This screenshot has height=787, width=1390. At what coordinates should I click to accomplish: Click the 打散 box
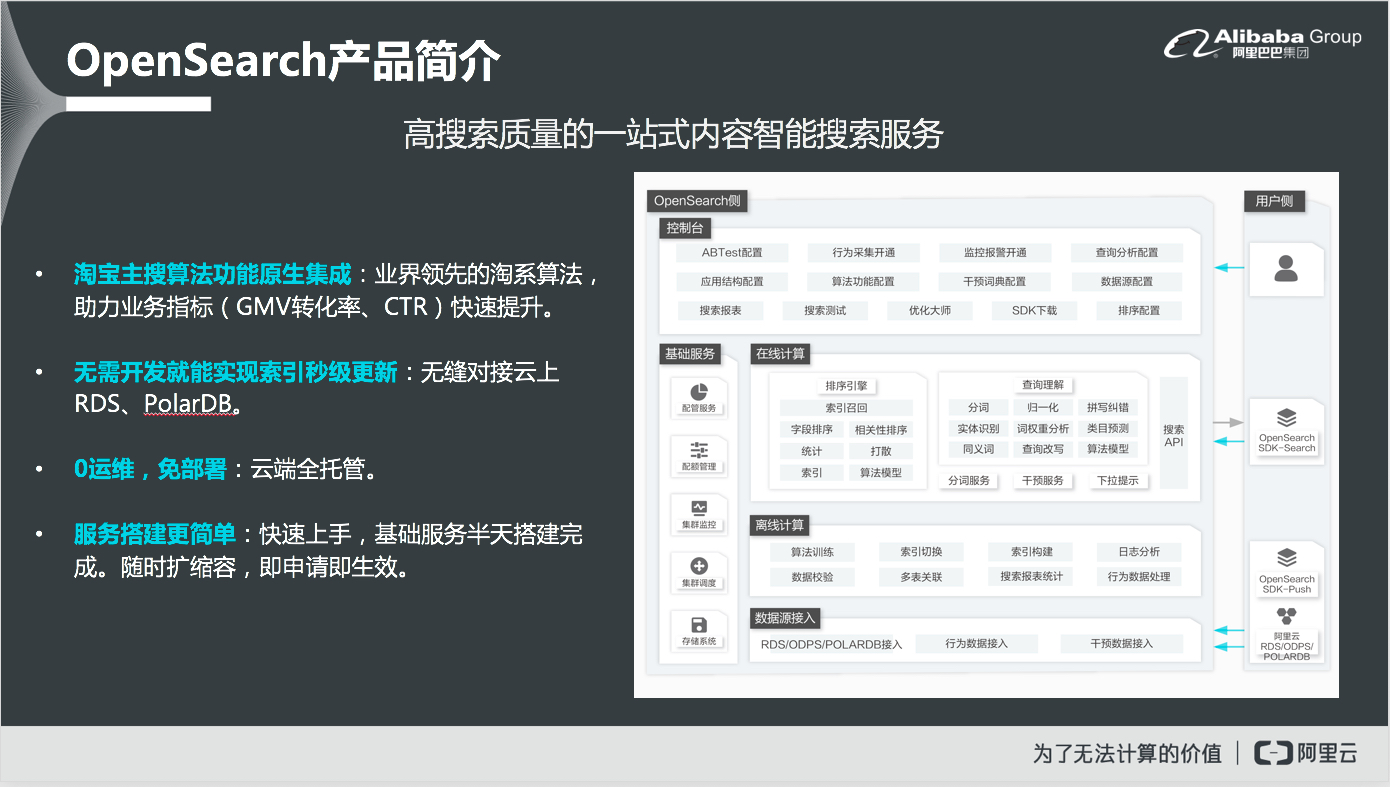click(881, 451)
